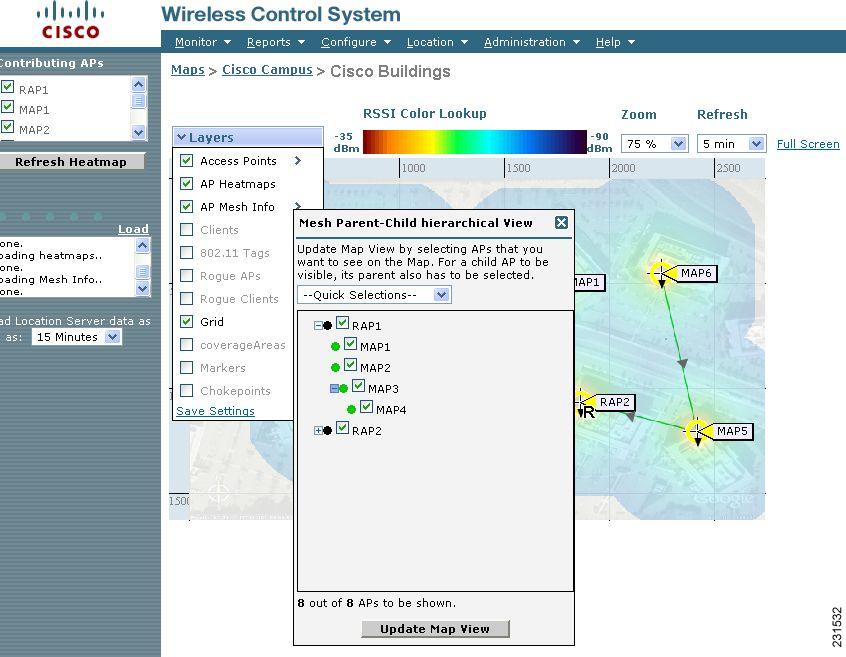Expand the RAP2 tree node

pos(318,430)
